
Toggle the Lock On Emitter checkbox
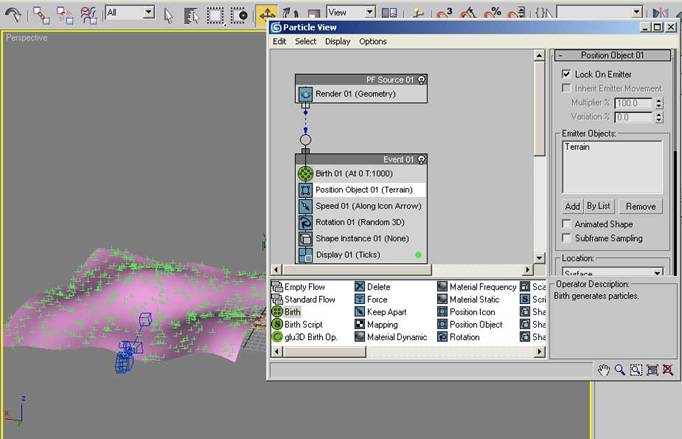point(567,74)
